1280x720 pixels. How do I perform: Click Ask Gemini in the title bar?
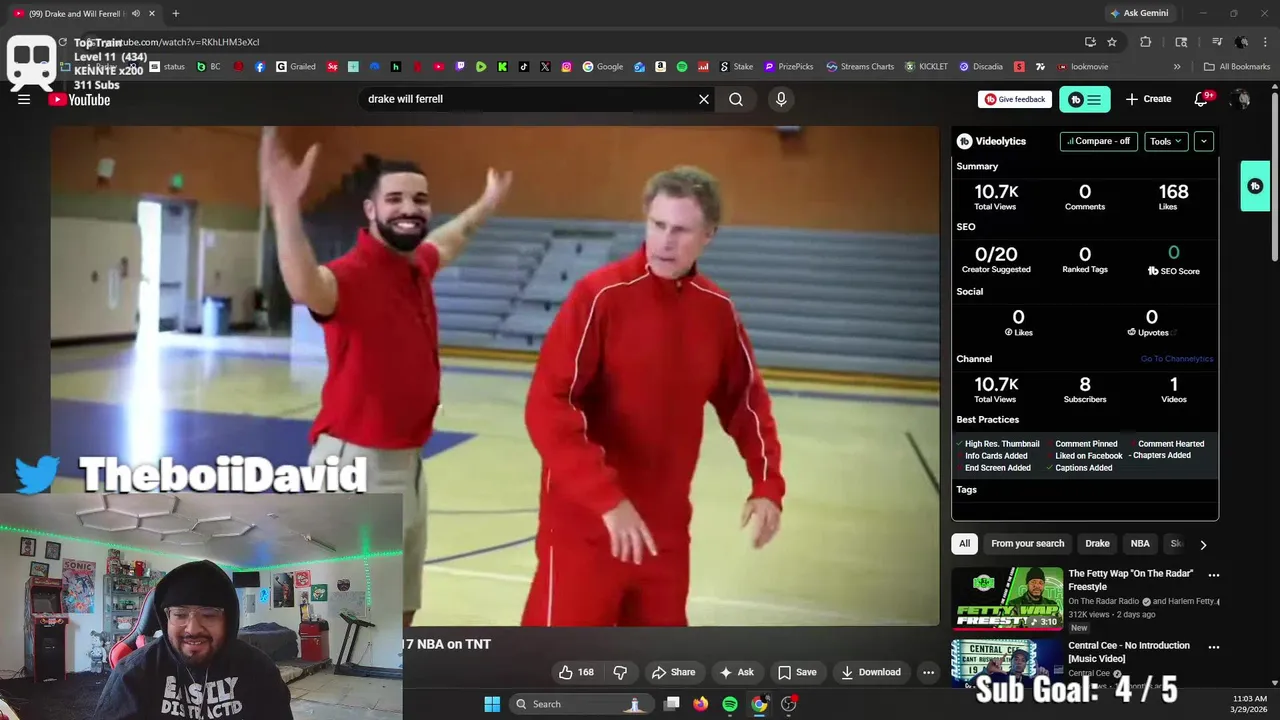(1138, 14)
